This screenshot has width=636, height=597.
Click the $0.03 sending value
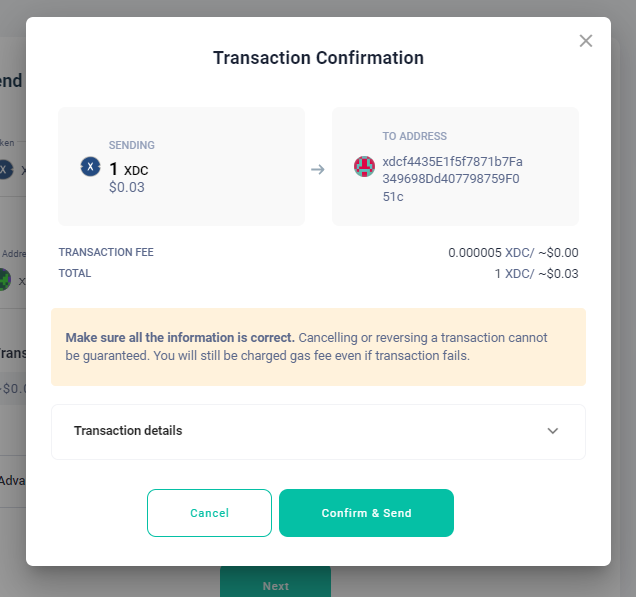[x=127, y=187]
